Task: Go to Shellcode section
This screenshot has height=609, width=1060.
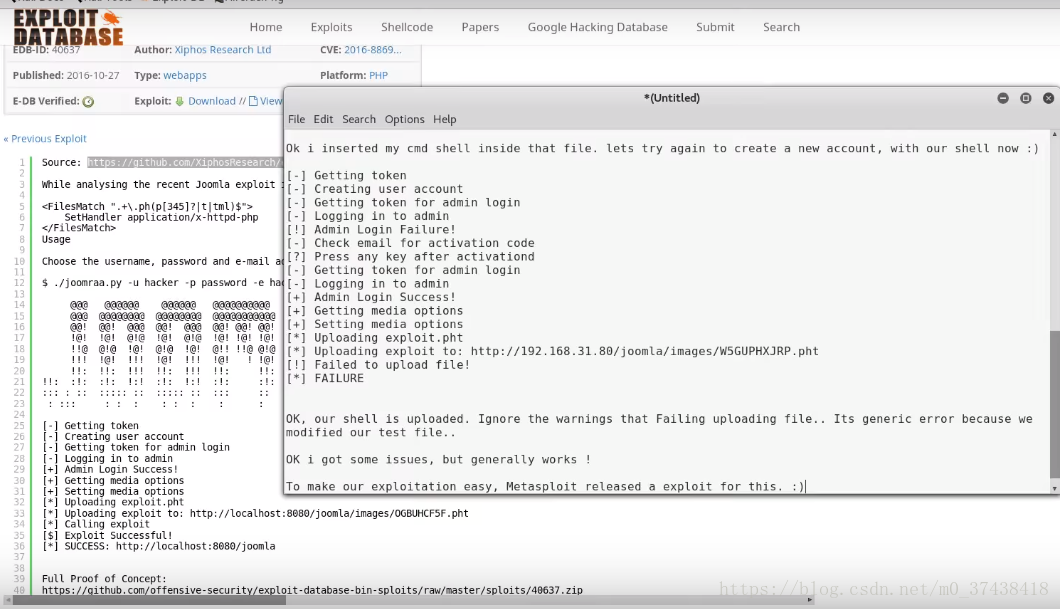Action: 407,27
